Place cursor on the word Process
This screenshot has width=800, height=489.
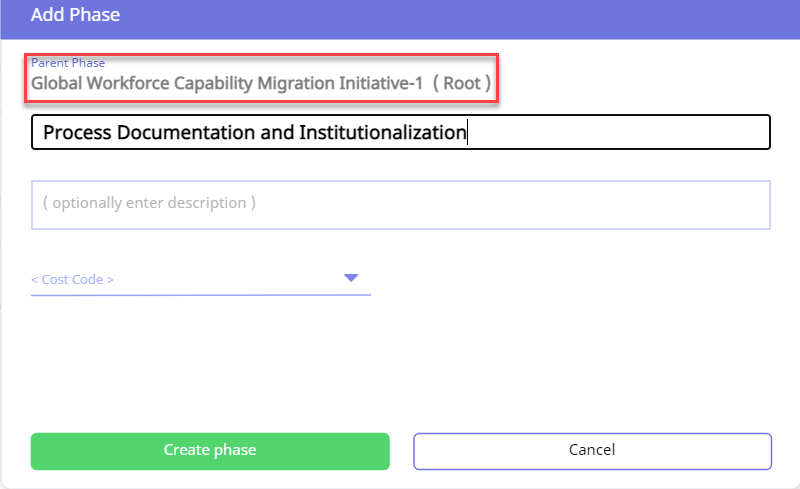tap(77, 133)
